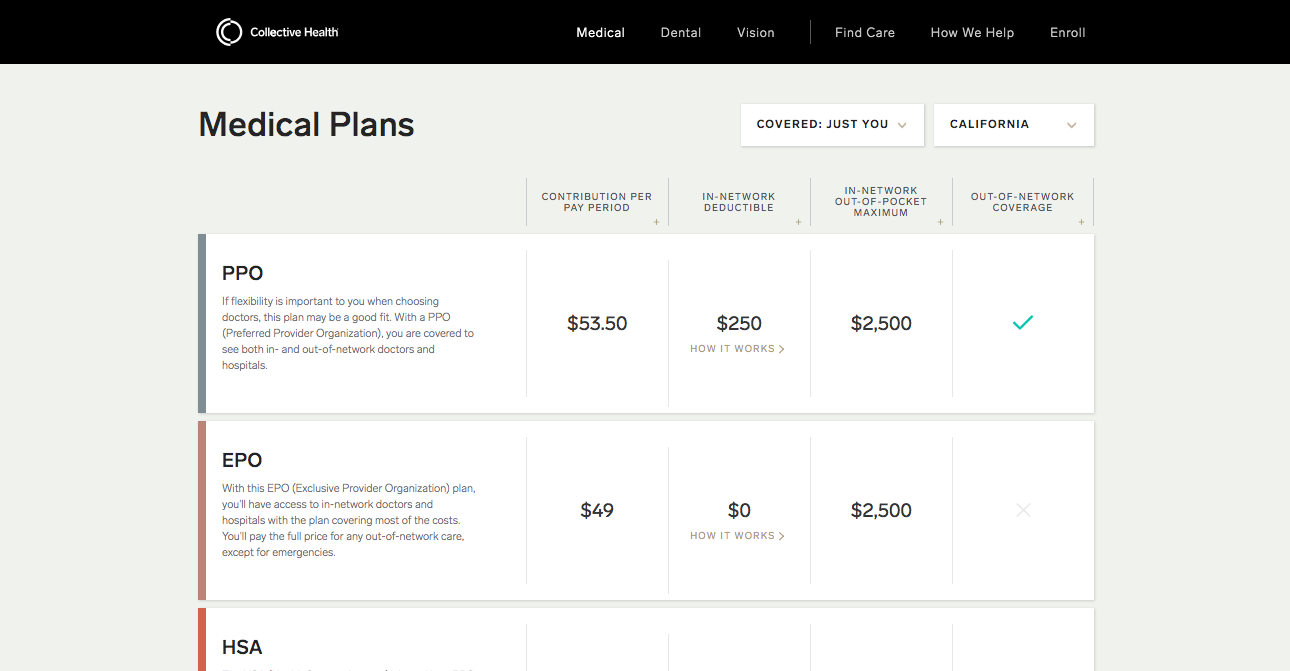
Task: Click the green checkmark in PPO row
Action: coord(1022,323)
